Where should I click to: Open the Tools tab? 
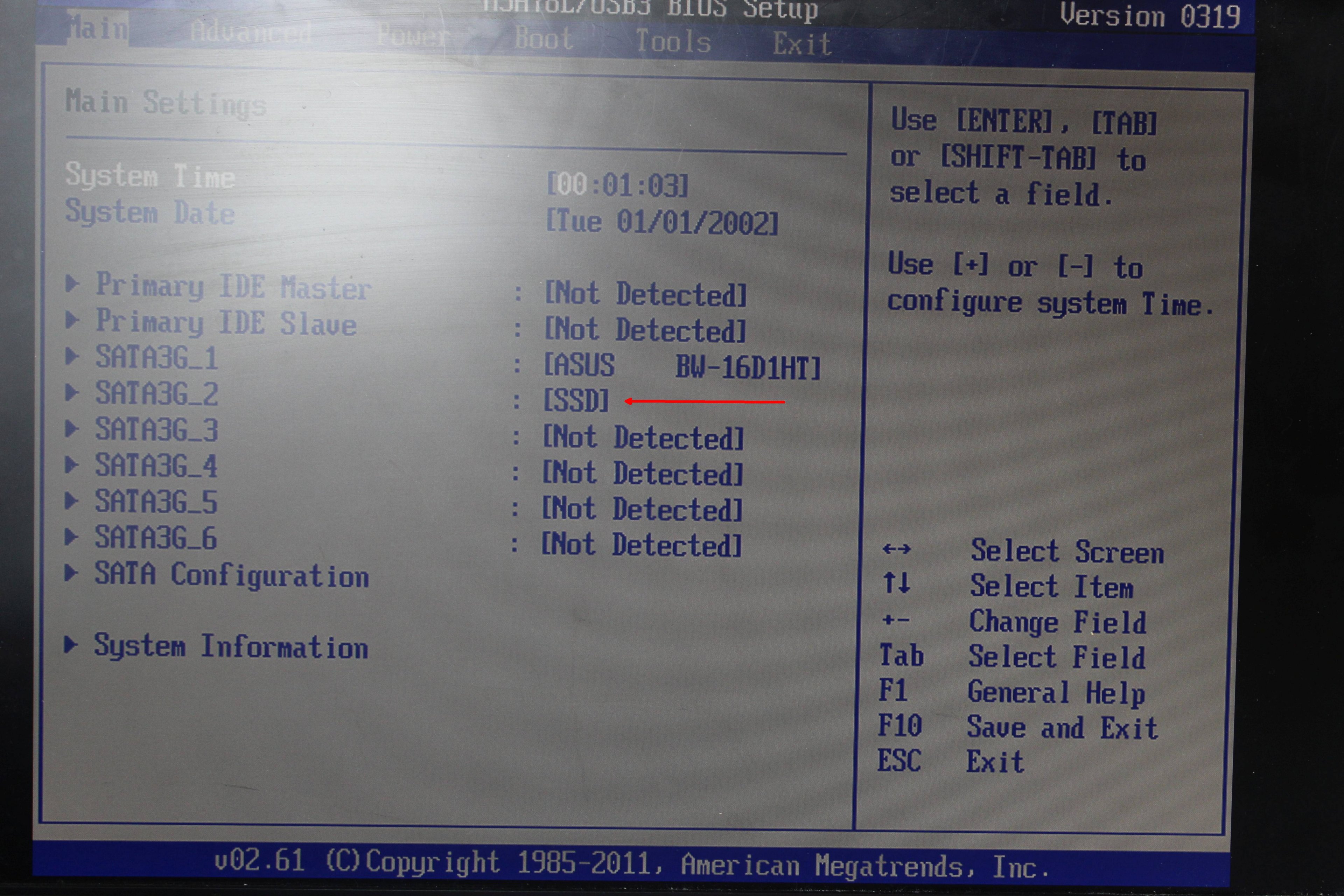(673, 42)
